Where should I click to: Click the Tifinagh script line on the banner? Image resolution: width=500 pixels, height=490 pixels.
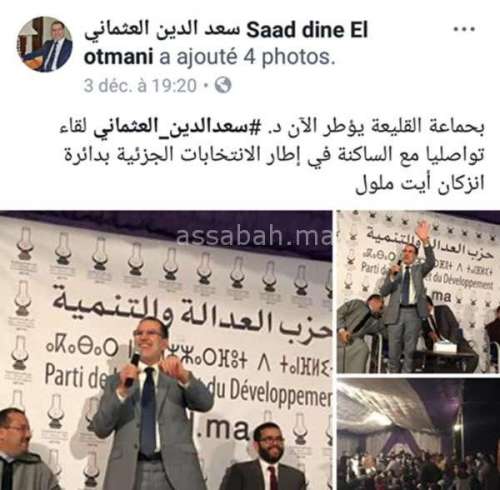point(188,355)
